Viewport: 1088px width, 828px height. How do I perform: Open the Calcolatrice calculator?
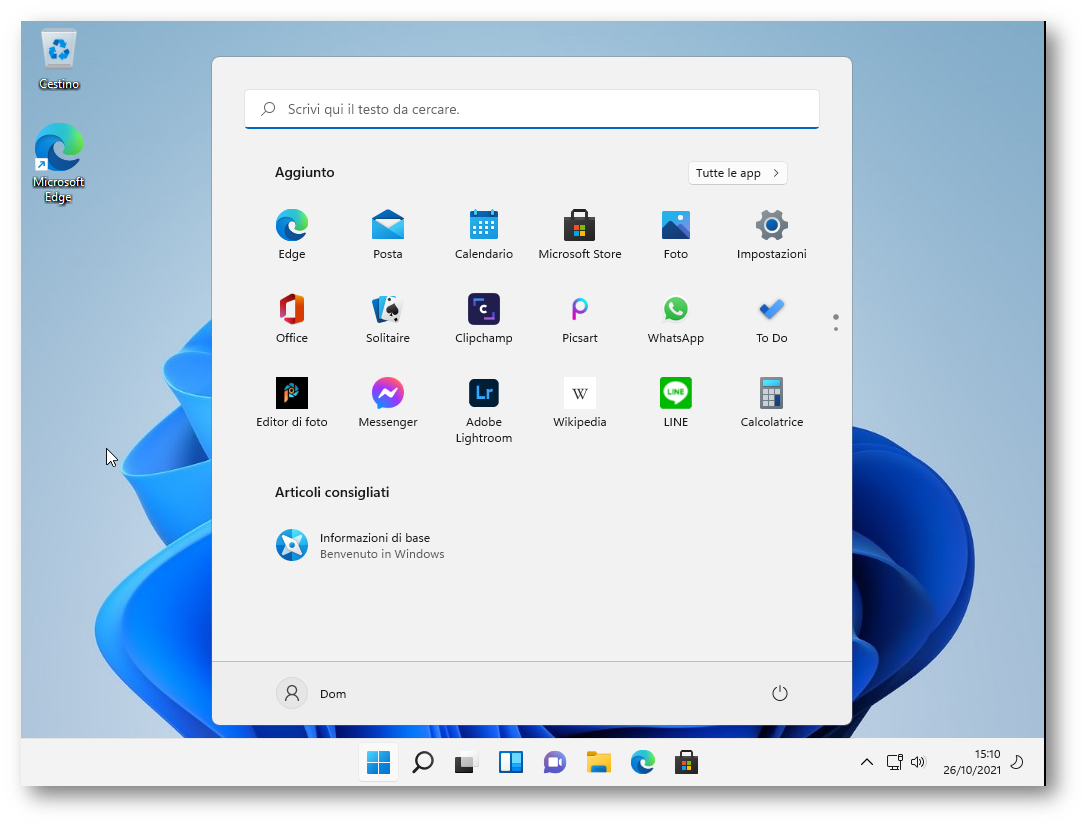(x=772, y=403)
